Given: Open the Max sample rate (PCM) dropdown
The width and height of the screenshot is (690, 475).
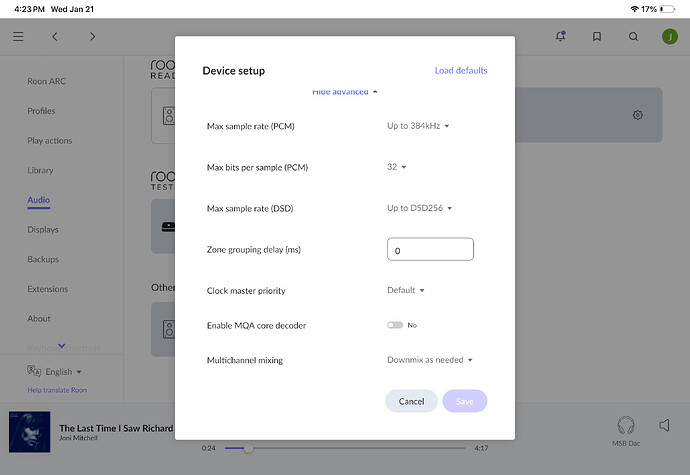Looking at the screenshot, I should coord(418,126).
